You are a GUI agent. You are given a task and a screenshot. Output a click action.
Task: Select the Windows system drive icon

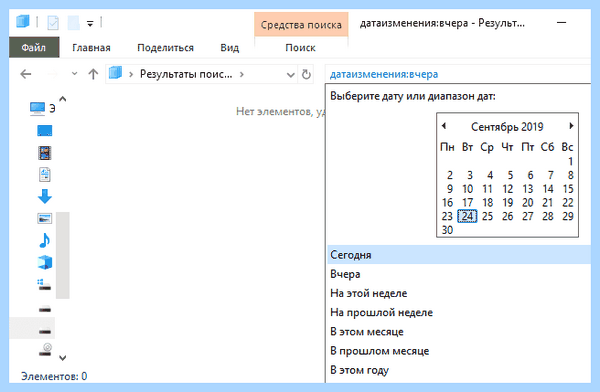pos(44,284)
